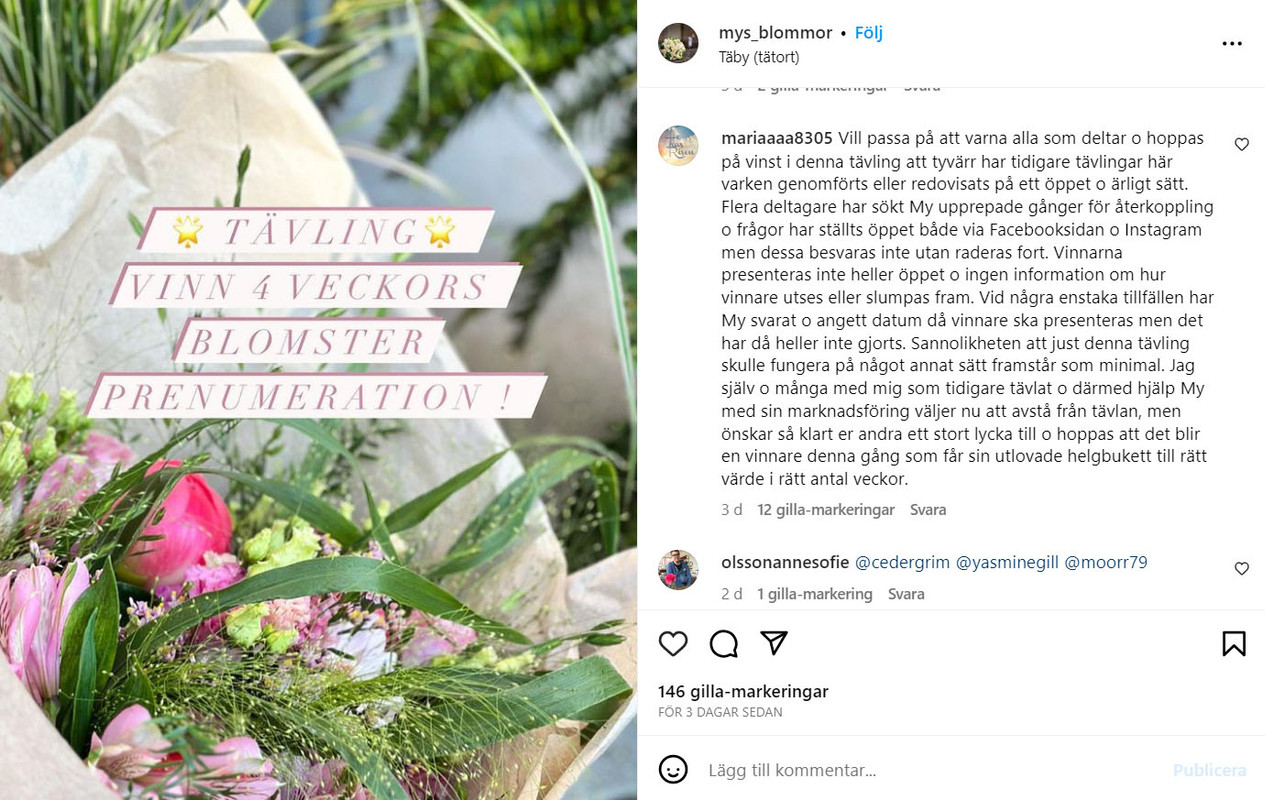
Task: Open mys_blommor profile avatar
Action: (x=678, y=44)
